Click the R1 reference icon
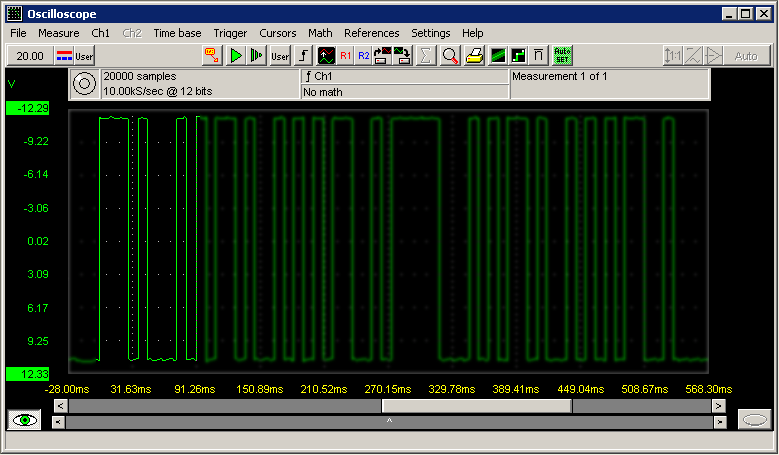The height and width of the screenshot is (455, 779). 345,56
